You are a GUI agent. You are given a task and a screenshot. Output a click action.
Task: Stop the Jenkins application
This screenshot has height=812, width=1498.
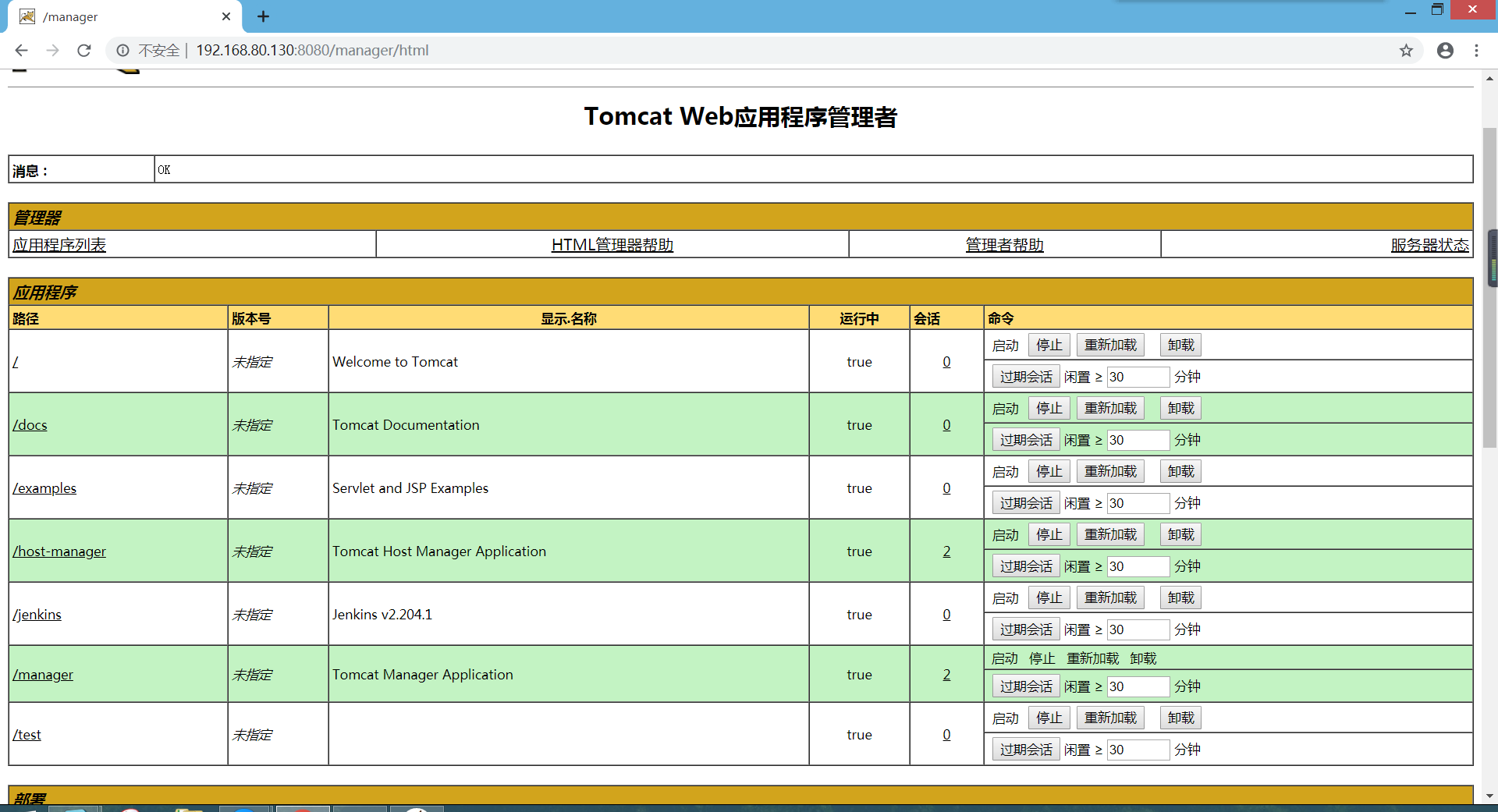click(1049, 597)
